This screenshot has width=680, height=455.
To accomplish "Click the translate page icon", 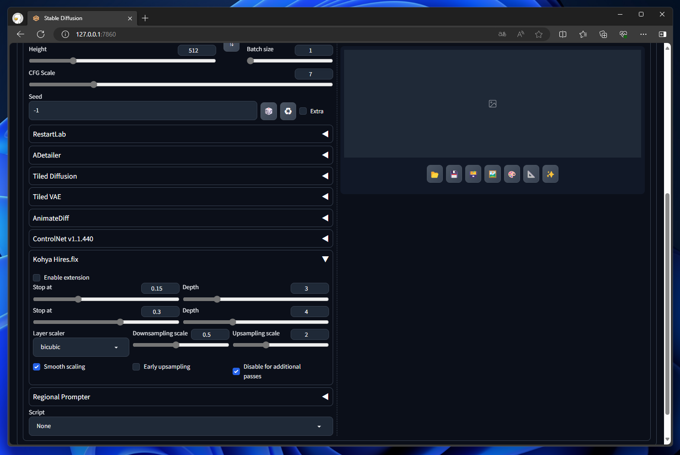I will pos(502,34).
